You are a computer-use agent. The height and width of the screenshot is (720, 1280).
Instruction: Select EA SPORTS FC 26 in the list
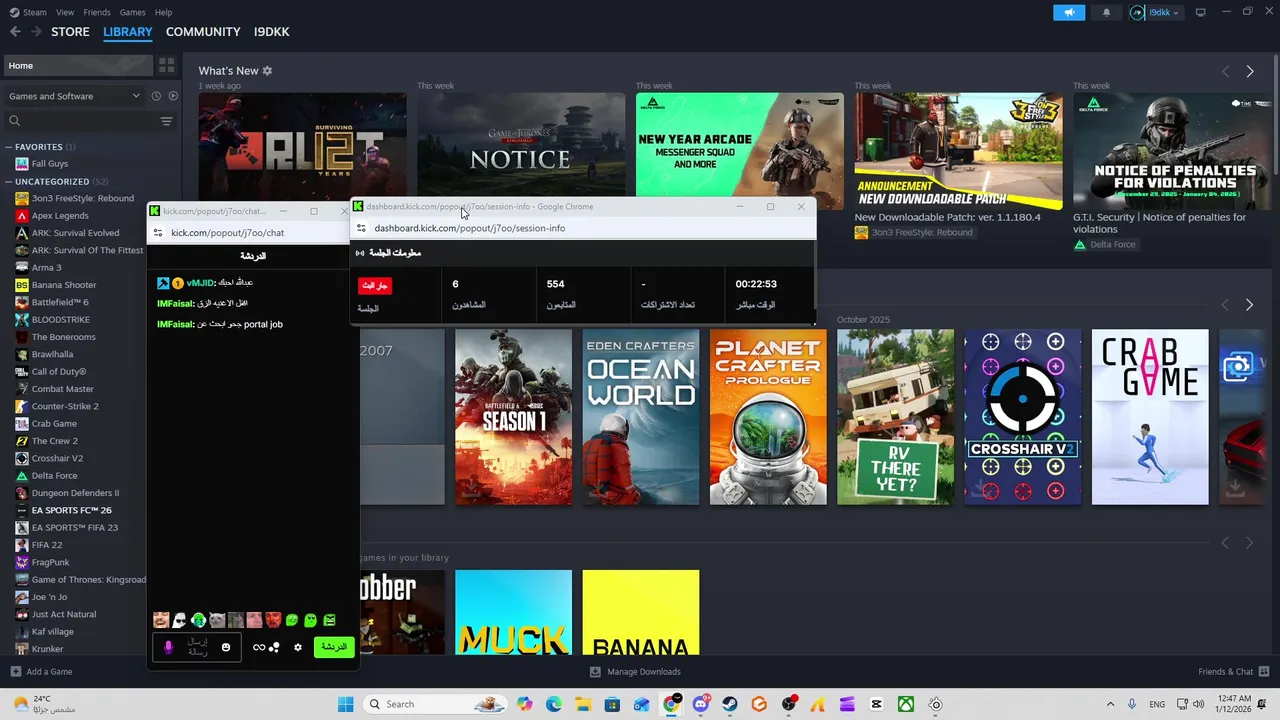(x=70, y=510)
